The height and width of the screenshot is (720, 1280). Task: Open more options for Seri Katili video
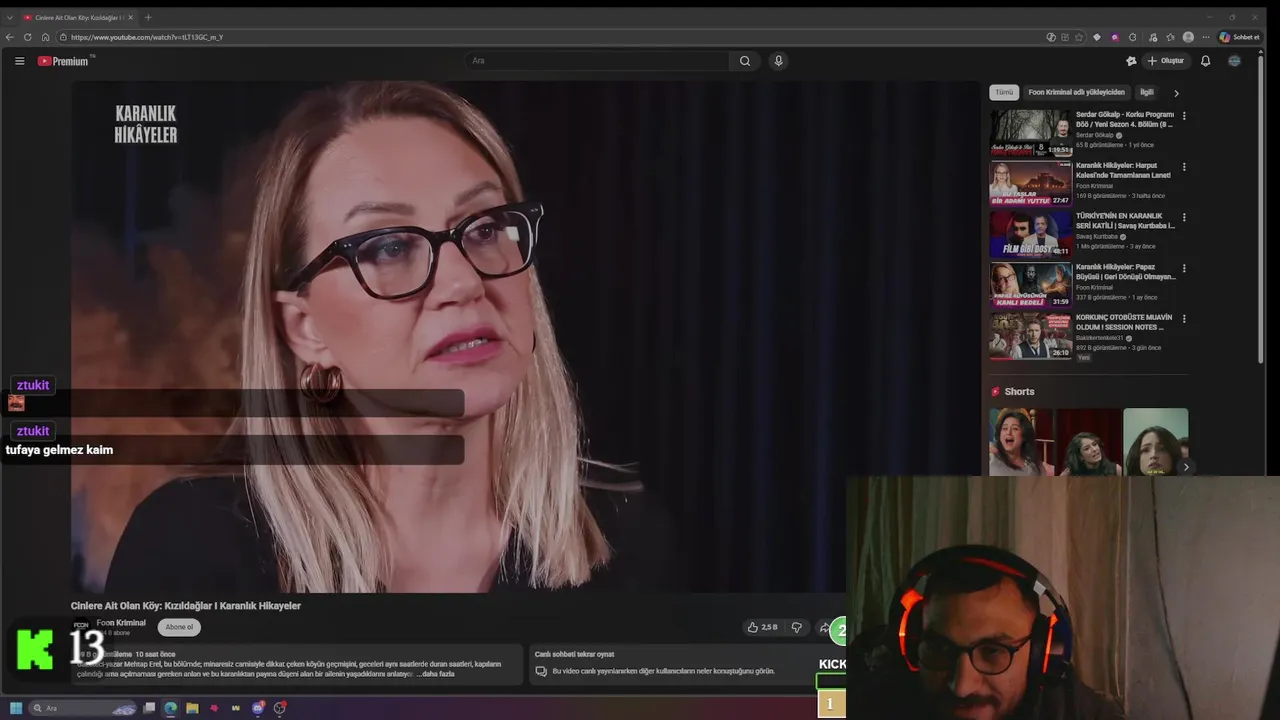click(x=1184, y=217)
